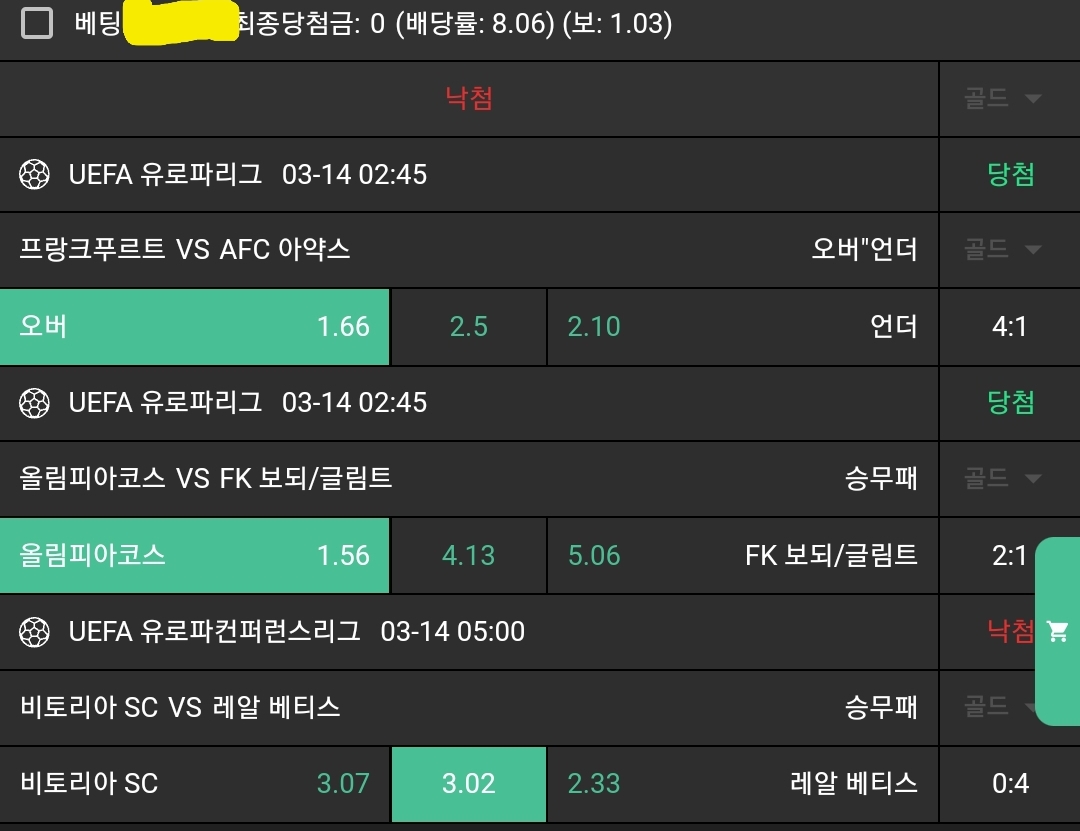Select the 오버 1.66 odds option
This screenshot has width=1080, height=831.
click(195, 327)
